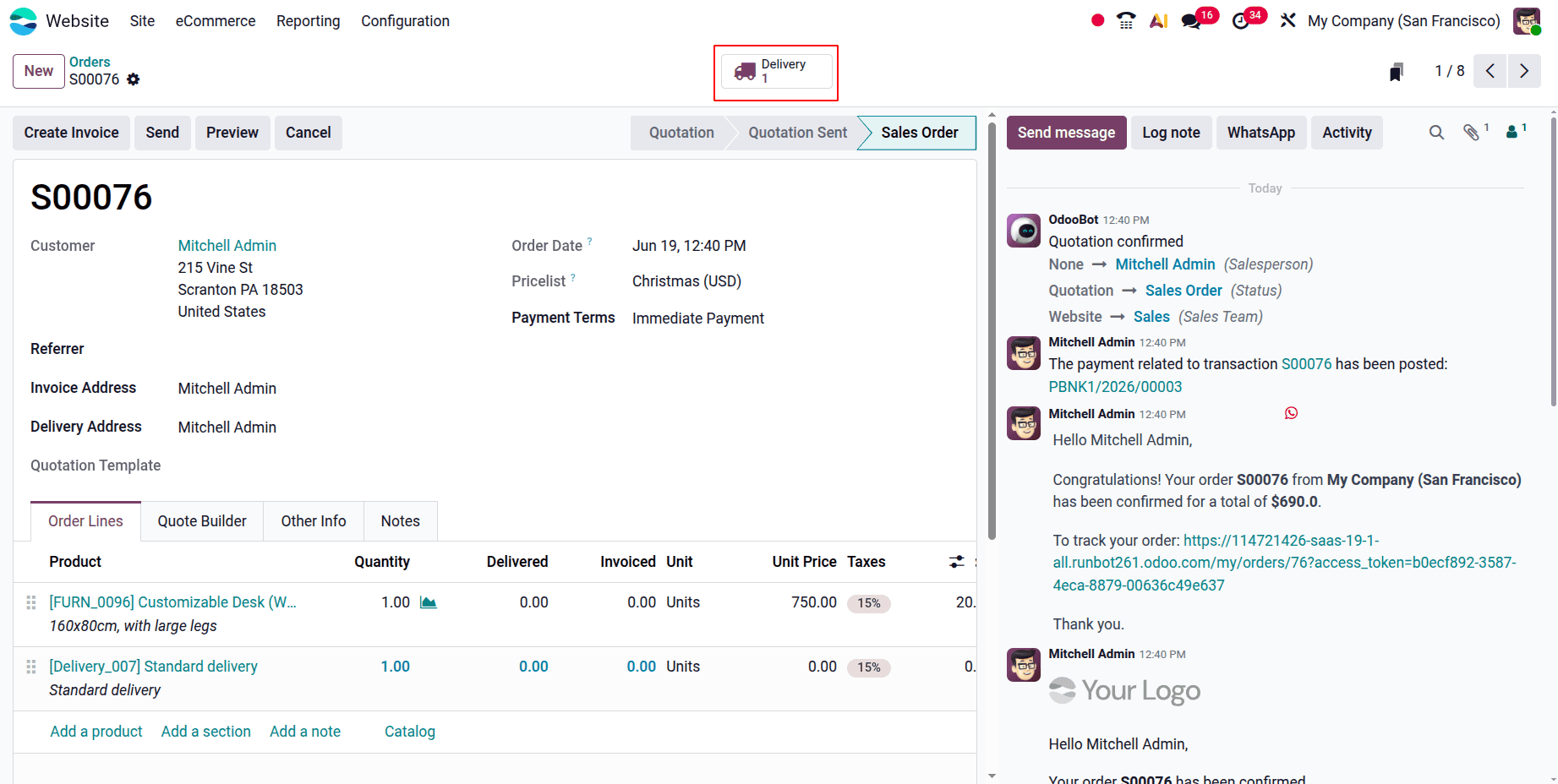Open the Site menu
The width and height of the screenshot is (1558, 784).
(142, 21)
